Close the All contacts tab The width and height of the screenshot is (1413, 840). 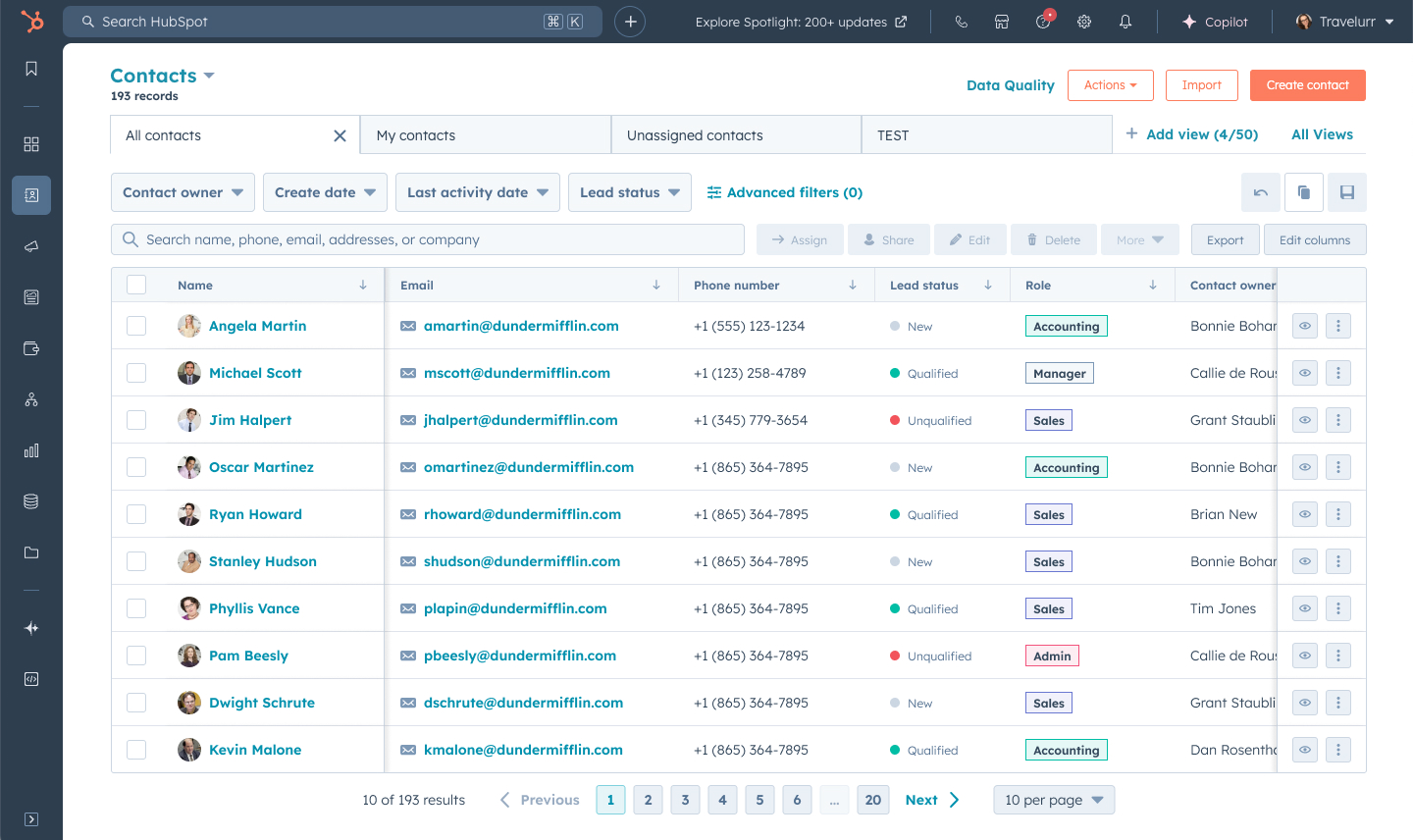pyautogui.click(x=340, y=135)
